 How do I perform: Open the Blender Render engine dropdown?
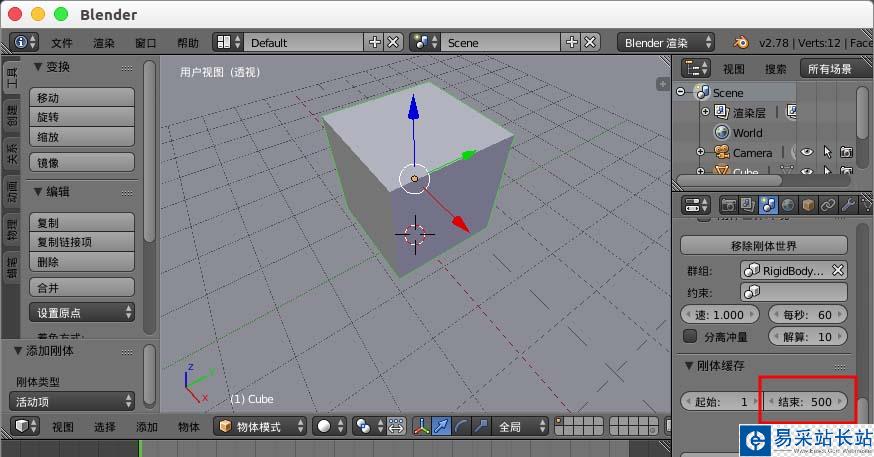pos(666,42)
